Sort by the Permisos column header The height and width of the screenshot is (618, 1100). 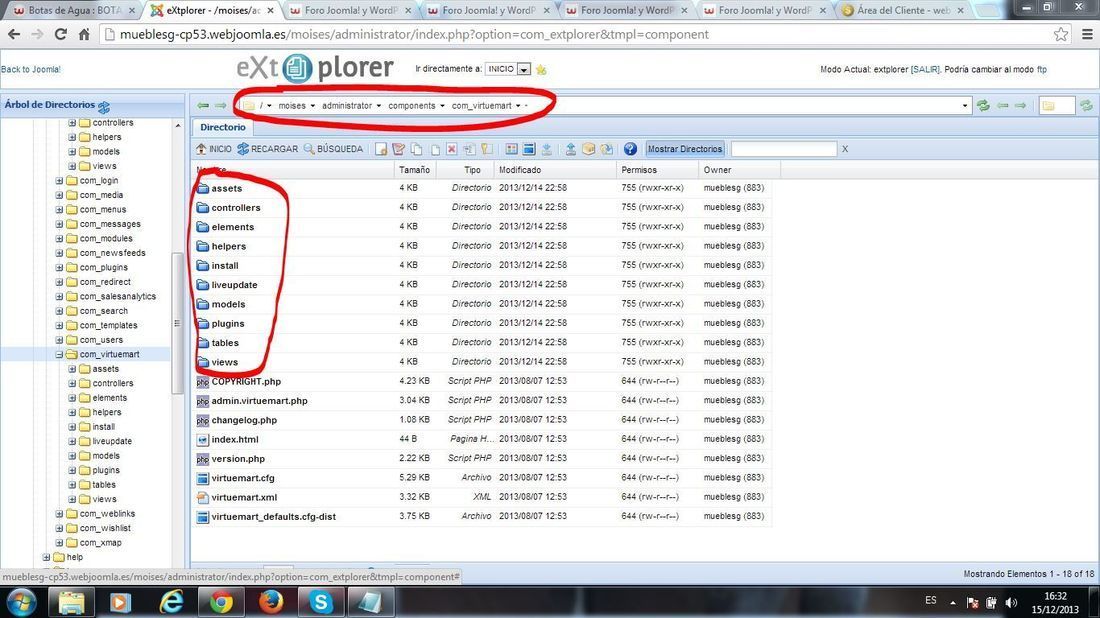[x=658, y=170]
